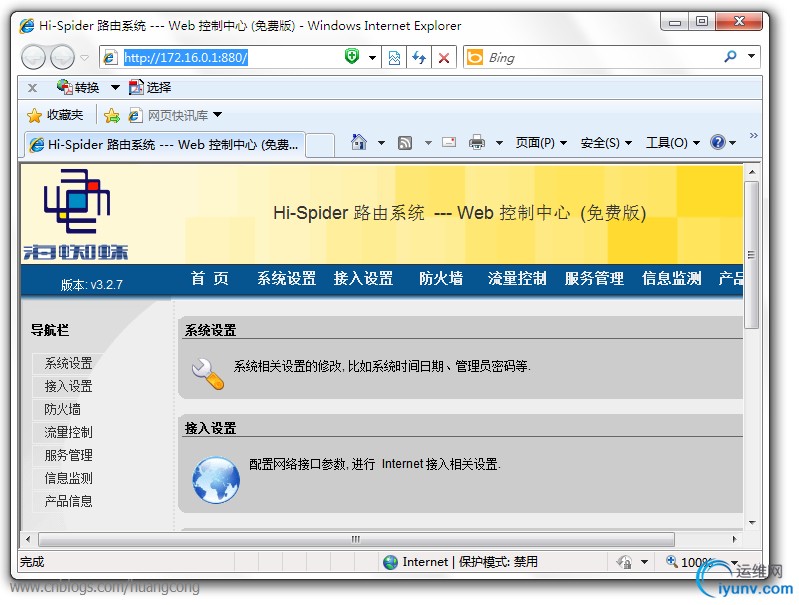The image size is (799, 605).
Task: Open the Home dropdown arrow
Action: click(381, 143)
